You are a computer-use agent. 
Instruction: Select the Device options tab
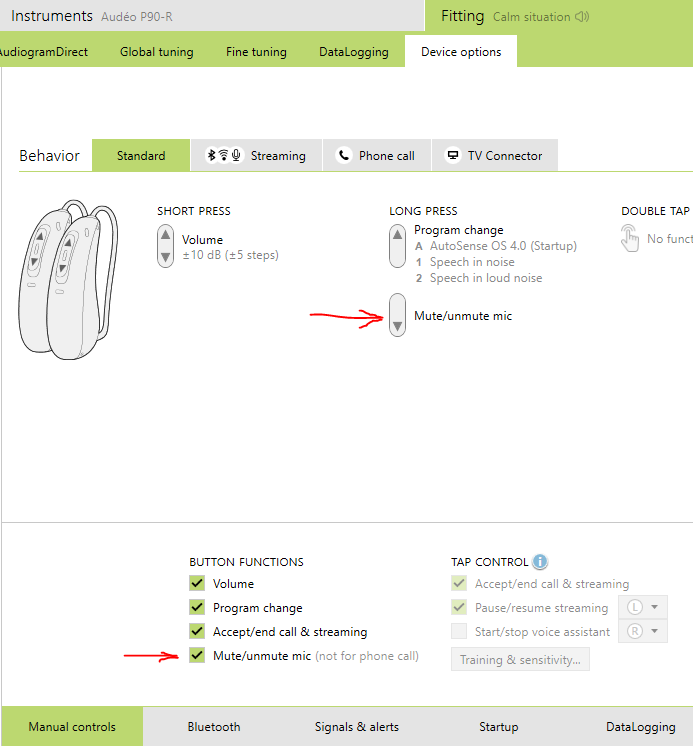[x=461, y=51]
